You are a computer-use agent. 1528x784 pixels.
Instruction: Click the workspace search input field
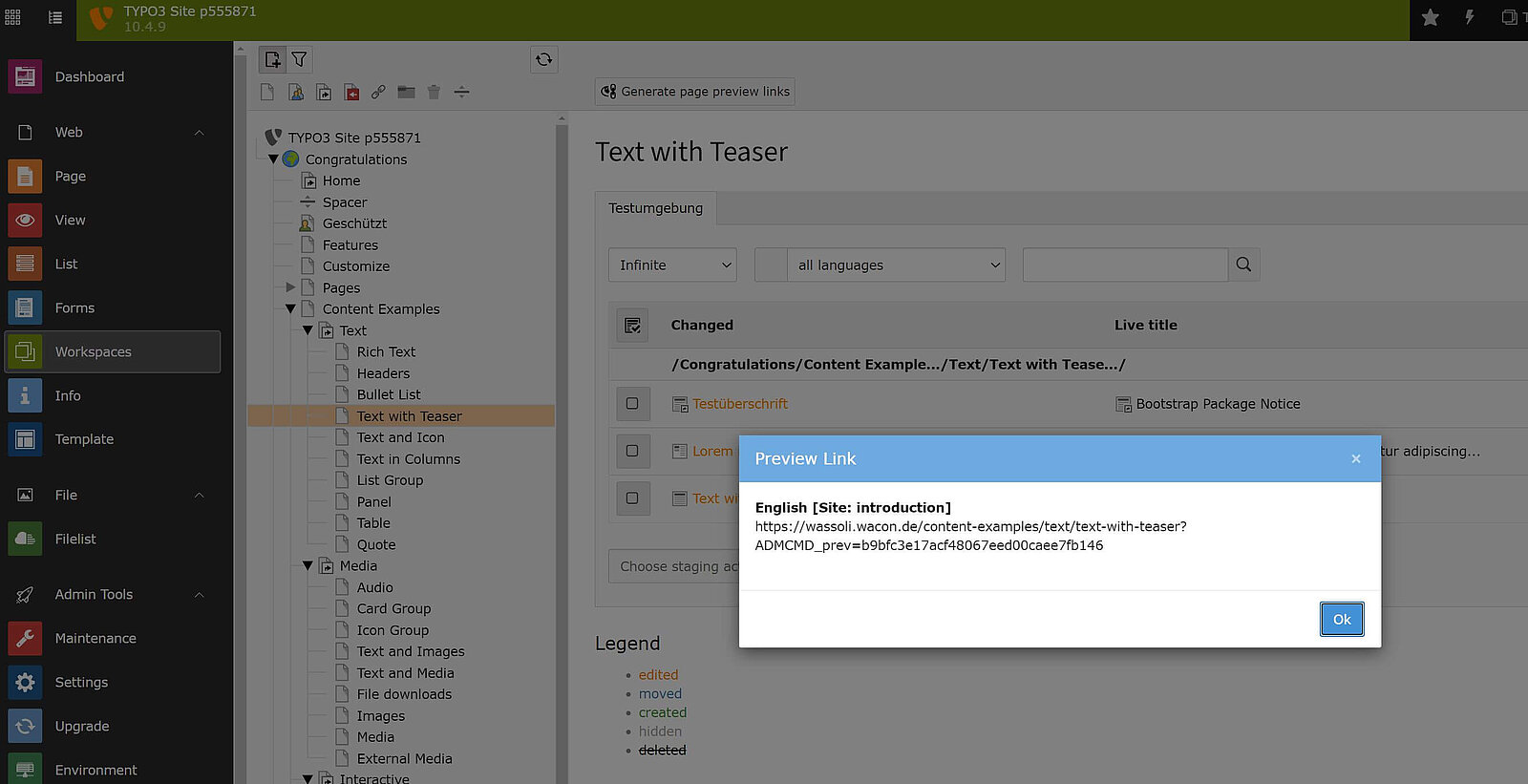coord(1124,265)
